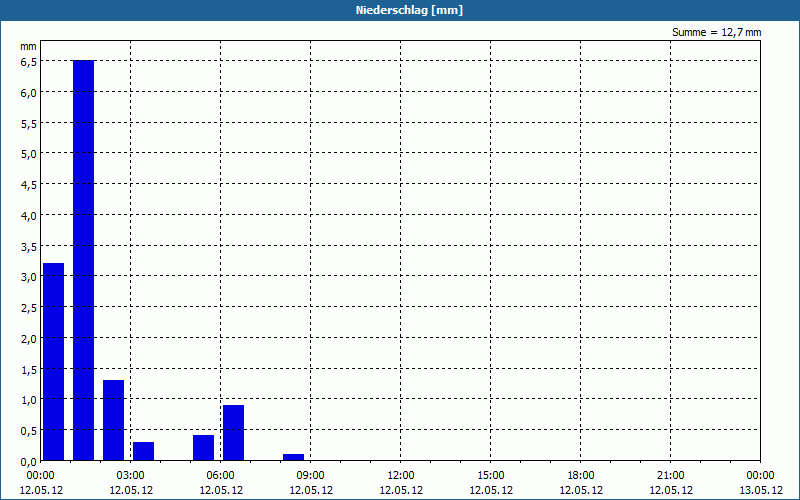Image resolution: width=800 pixels, height=500 pixels.
Task: Click the 18:00 time label
Action: point(581,476)
